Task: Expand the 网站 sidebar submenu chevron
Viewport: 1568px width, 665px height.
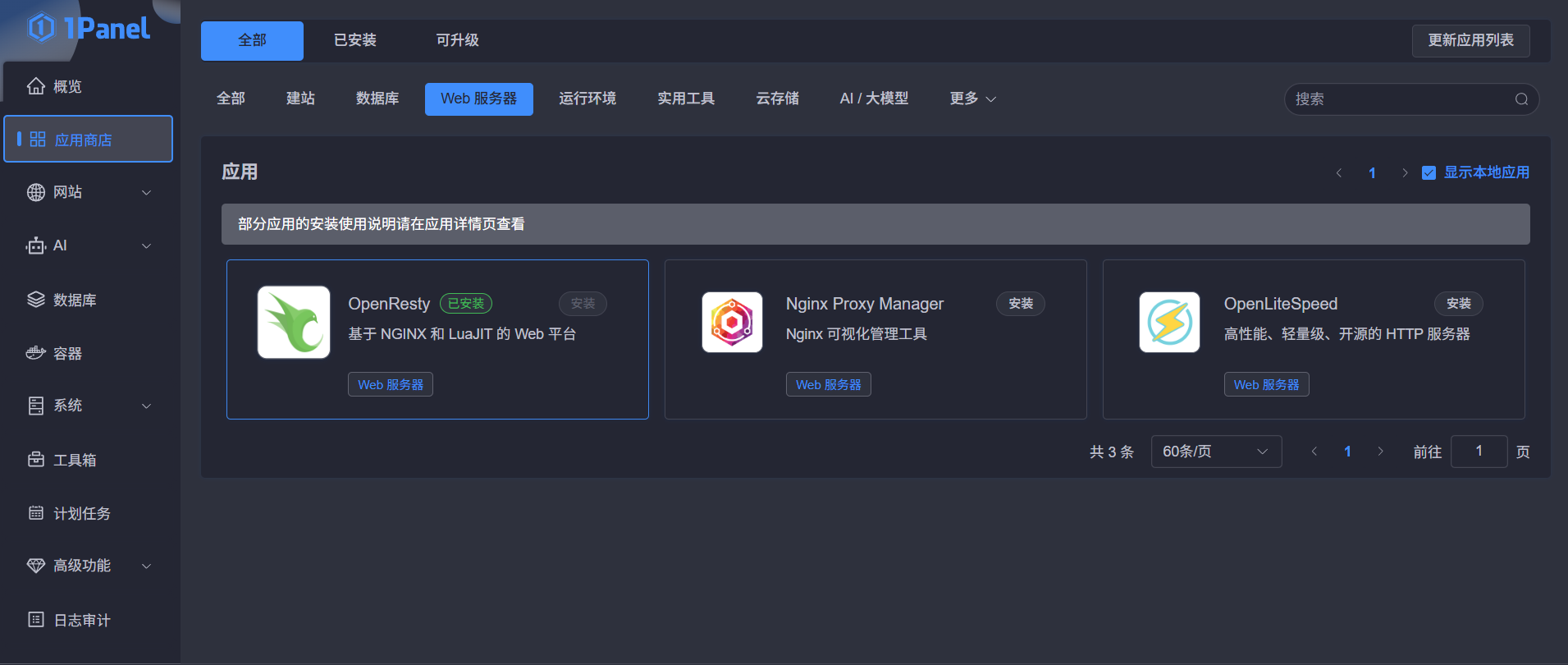Action: (x=147, y=192)
